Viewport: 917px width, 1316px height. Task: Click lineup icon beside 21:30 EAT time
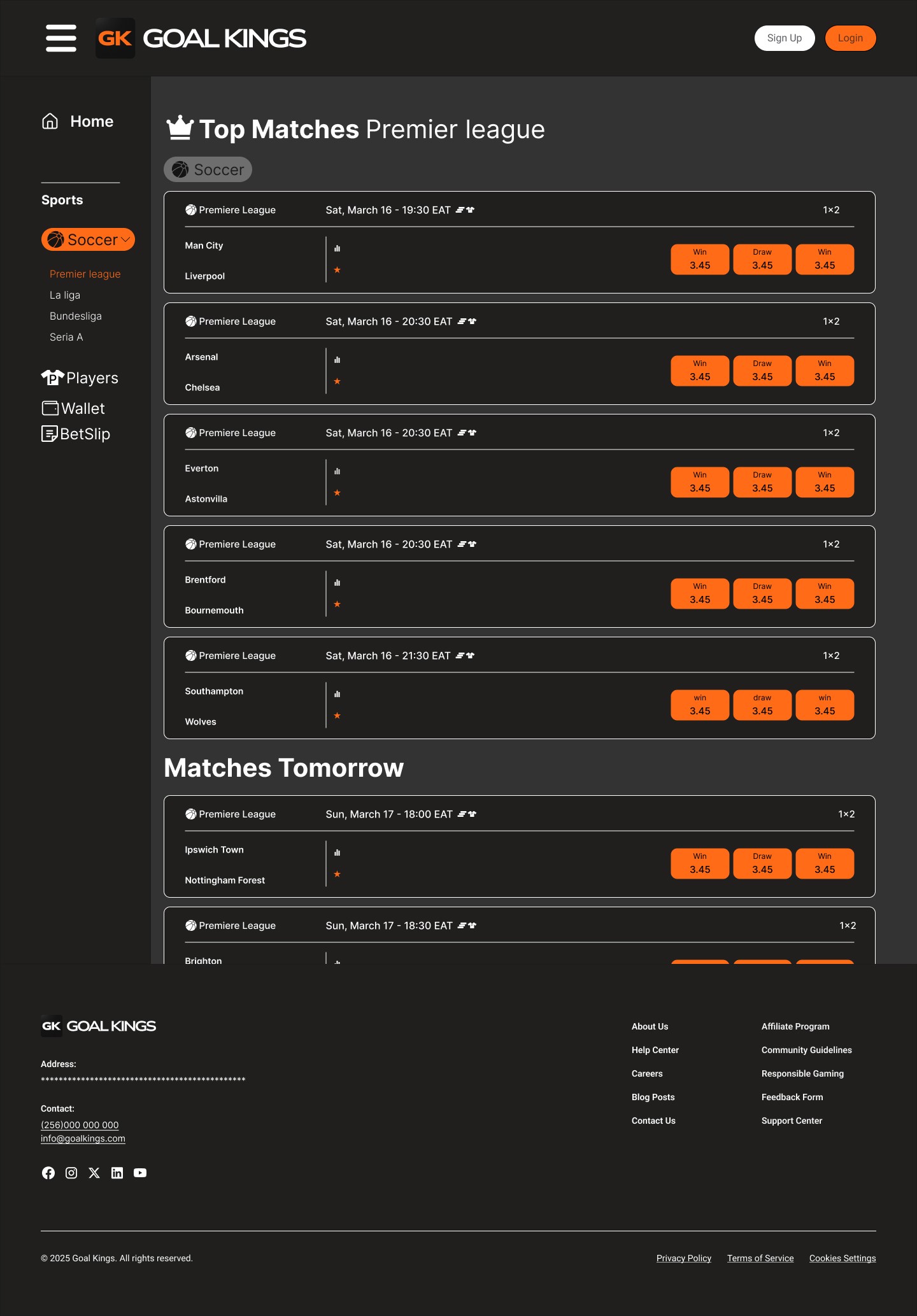coord(466,656)
